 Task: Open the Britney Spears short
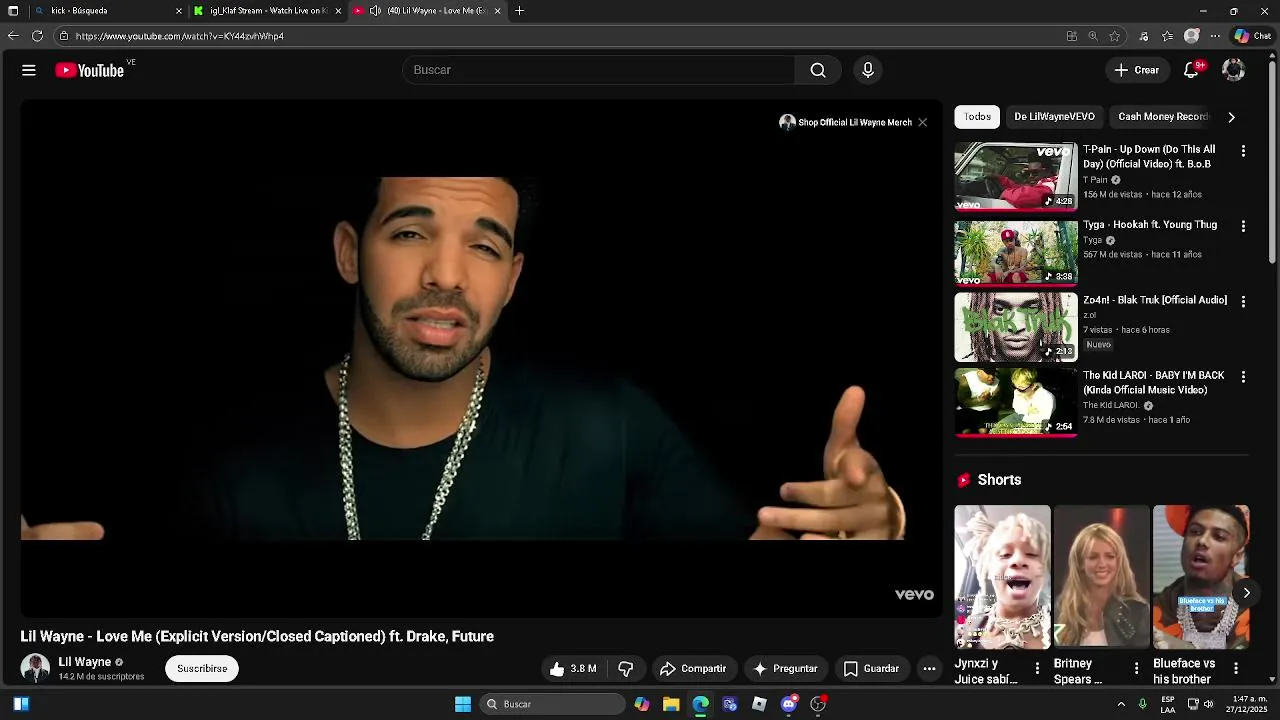click(1101, 577)
